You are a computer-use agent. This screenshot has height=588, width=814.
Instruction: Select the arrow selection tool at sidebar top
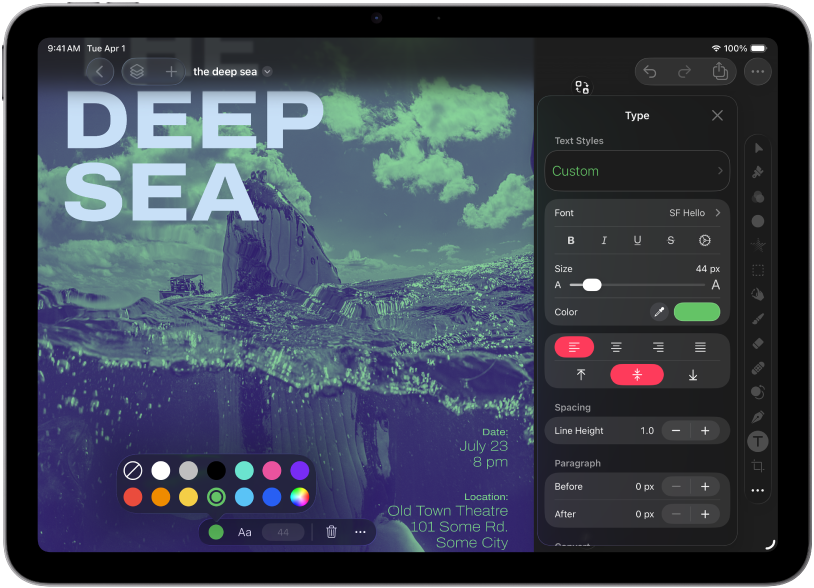coord(758,148)
